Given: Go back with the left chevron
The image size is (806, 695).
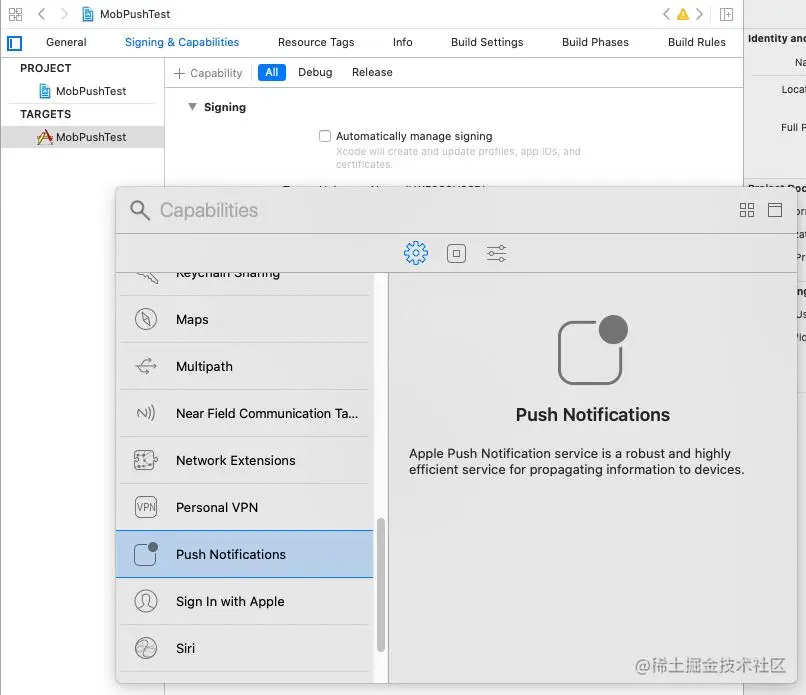Looking at the screenshot, I should pos(42,14).
